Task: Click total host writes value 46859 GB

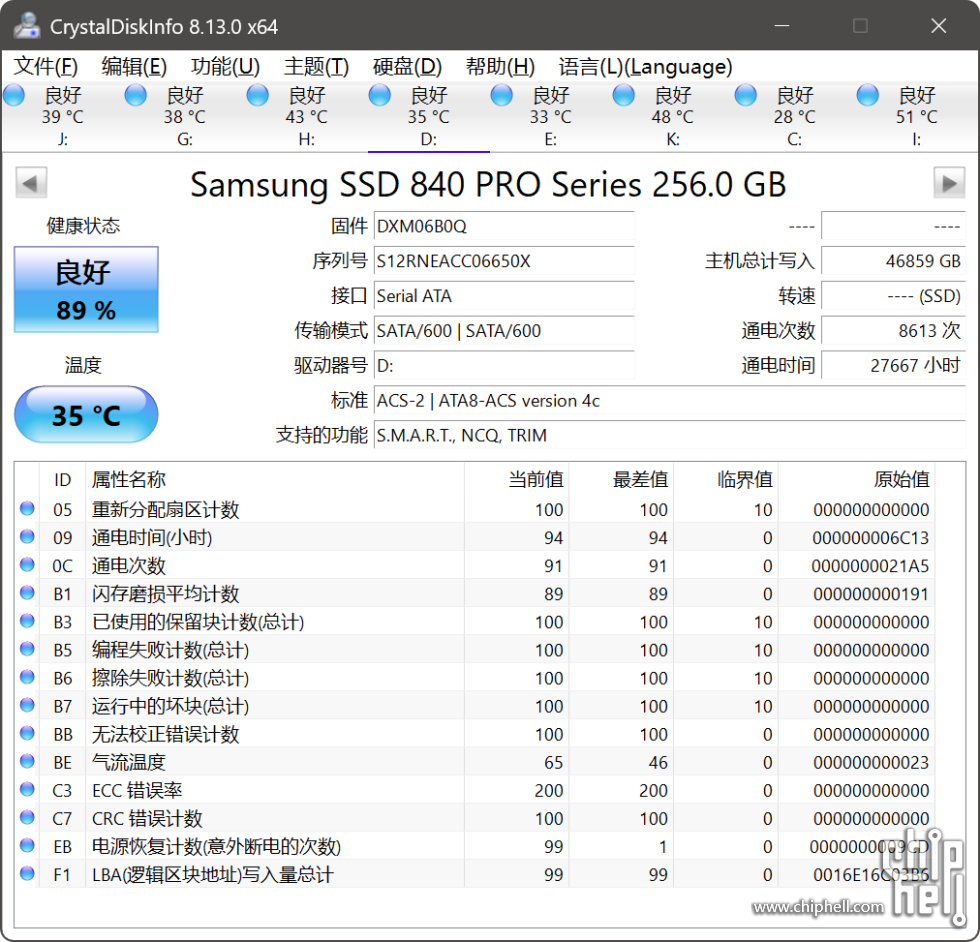Action: point(894,261)
